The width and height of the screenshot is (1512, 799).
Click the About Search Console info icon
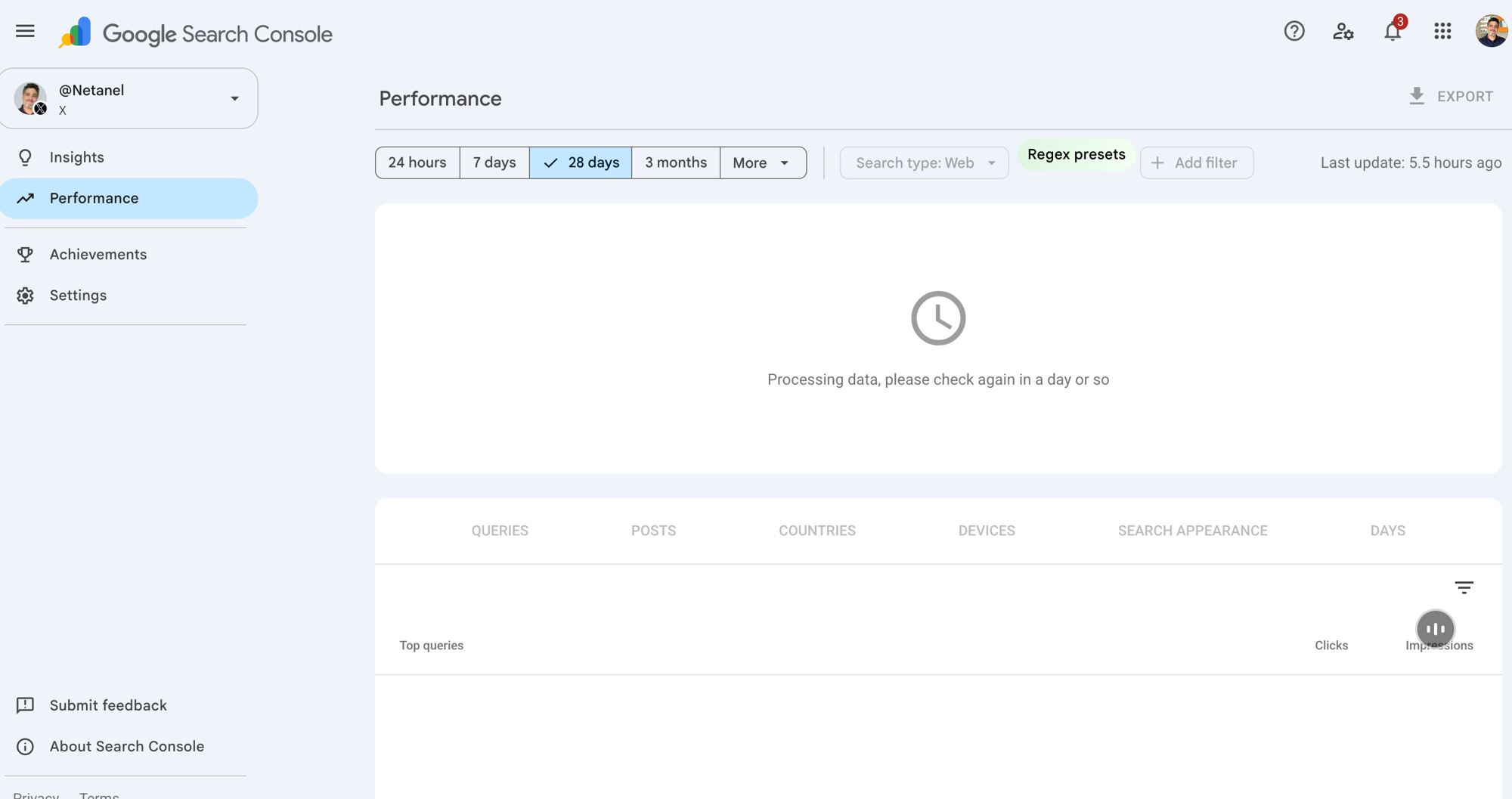[25, 747]
